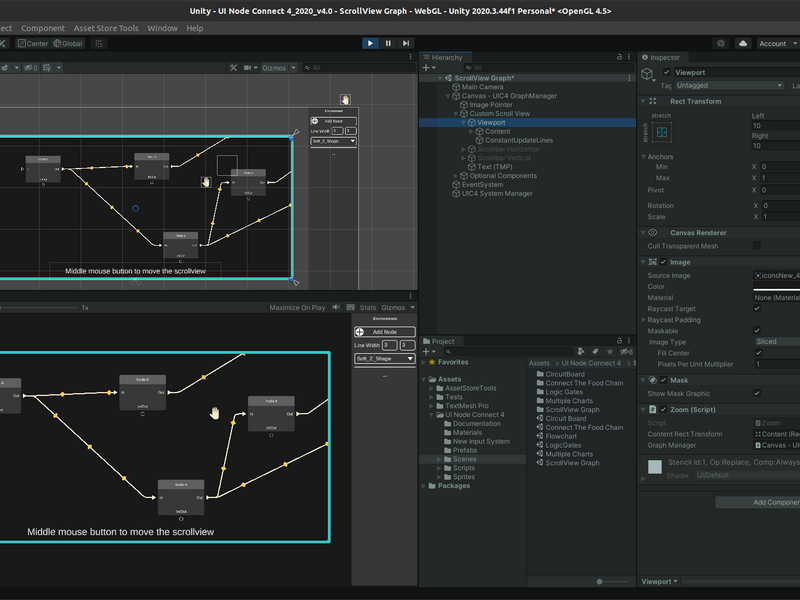The image size is (800, 600).
Task: Click the Scene view tools wrench icon
Action: click(x=233, y=67)
